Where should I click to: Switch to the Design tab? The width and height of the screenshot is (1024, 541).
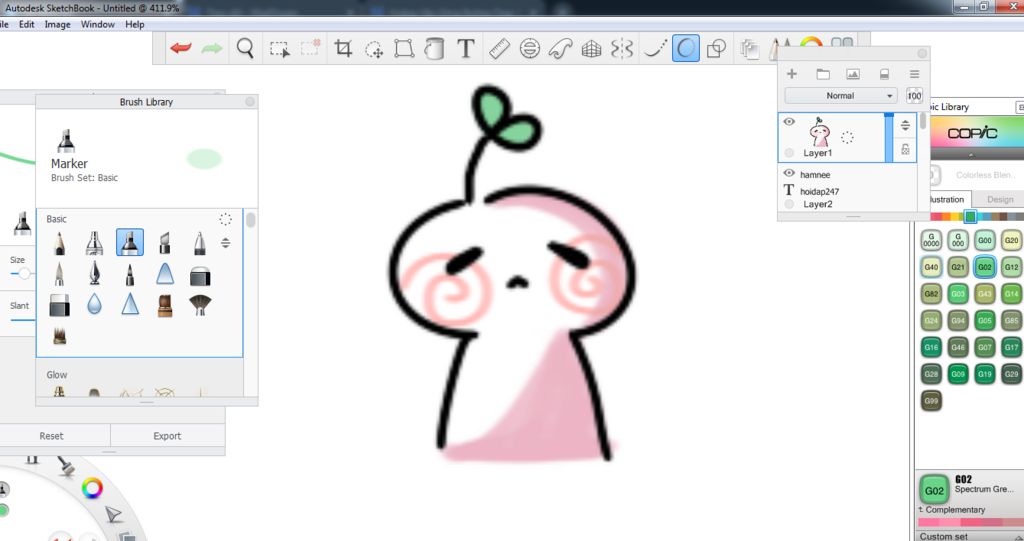999,199
